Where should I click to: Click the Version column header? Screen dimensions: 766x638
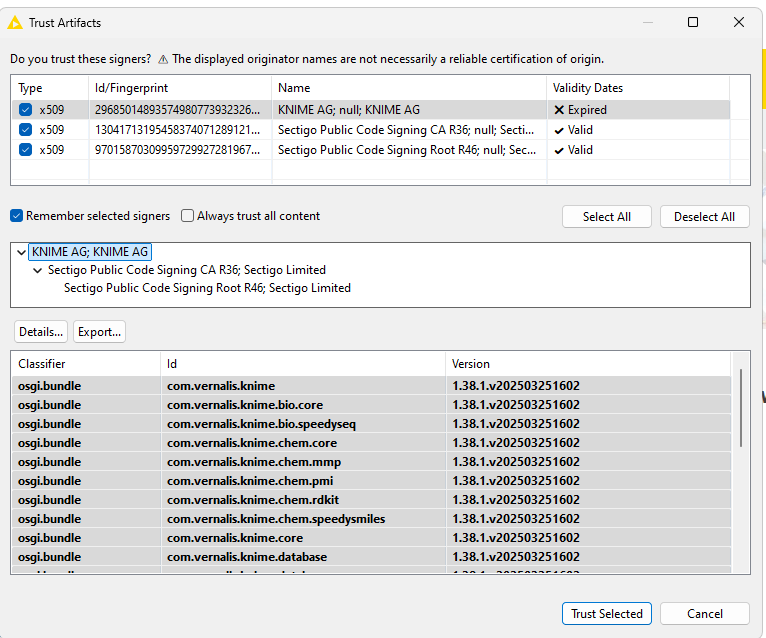[588, 364]
